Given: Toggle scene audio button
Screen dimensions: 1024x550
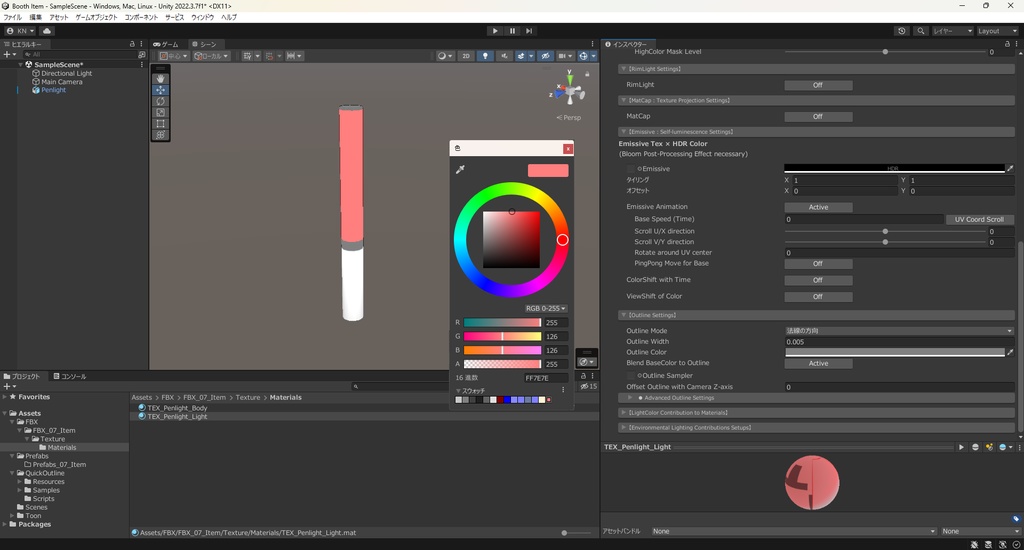Looking at the screenshot, I should point(504,56).
